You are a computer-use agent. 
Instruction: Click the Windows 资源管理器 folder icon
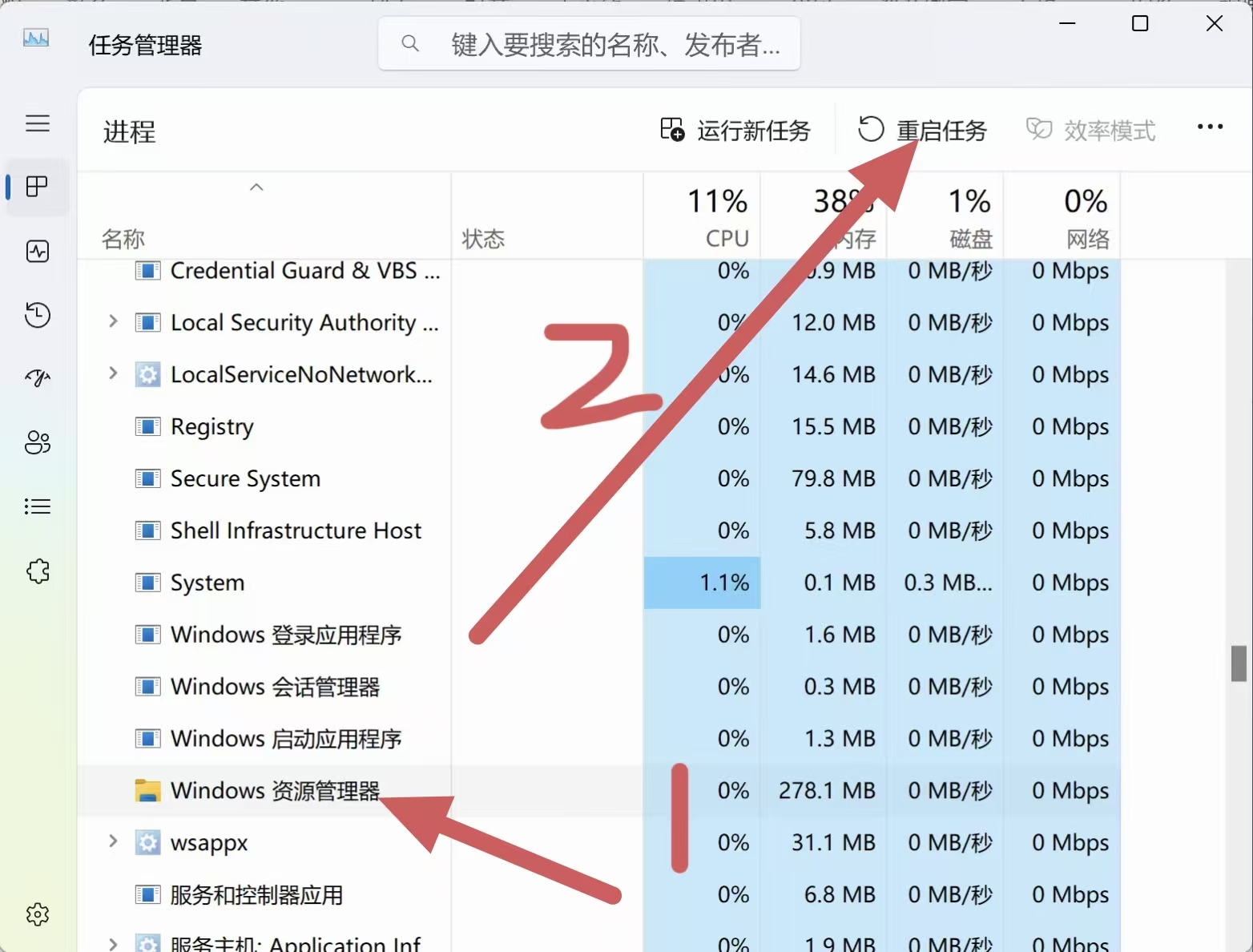click(x=147, y=791)
